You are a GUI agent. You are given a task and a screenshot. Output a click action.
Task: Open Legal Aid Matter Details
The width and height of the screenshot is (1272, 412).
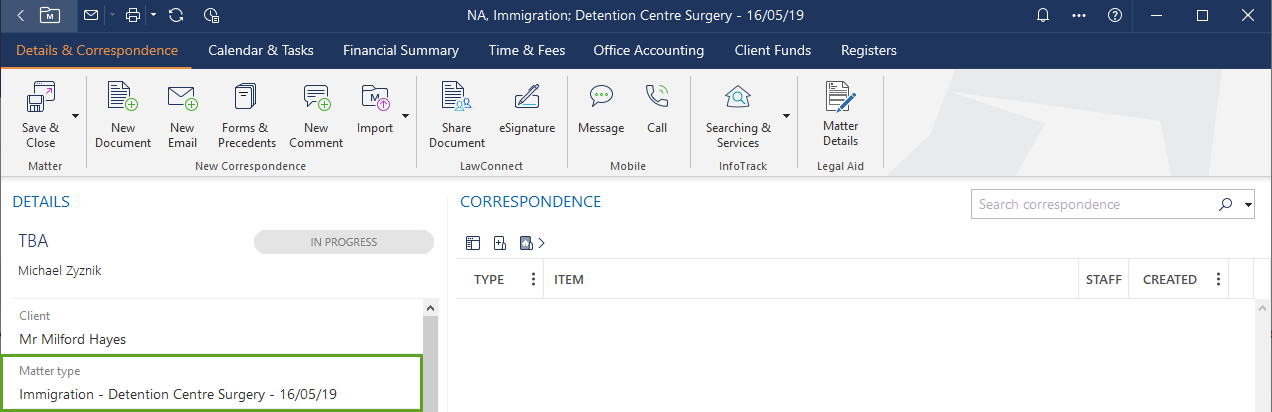(840, 98)
